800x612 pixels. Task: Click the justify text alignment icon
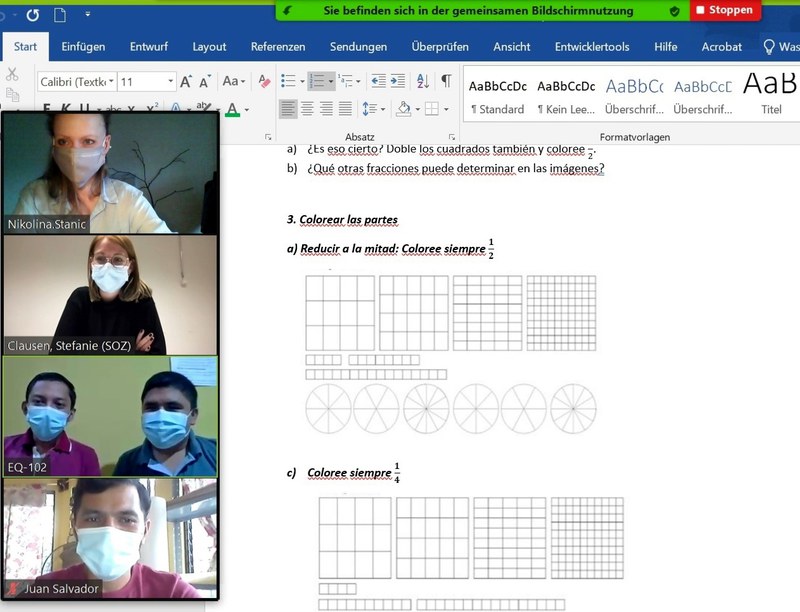(x=345, y=108)
